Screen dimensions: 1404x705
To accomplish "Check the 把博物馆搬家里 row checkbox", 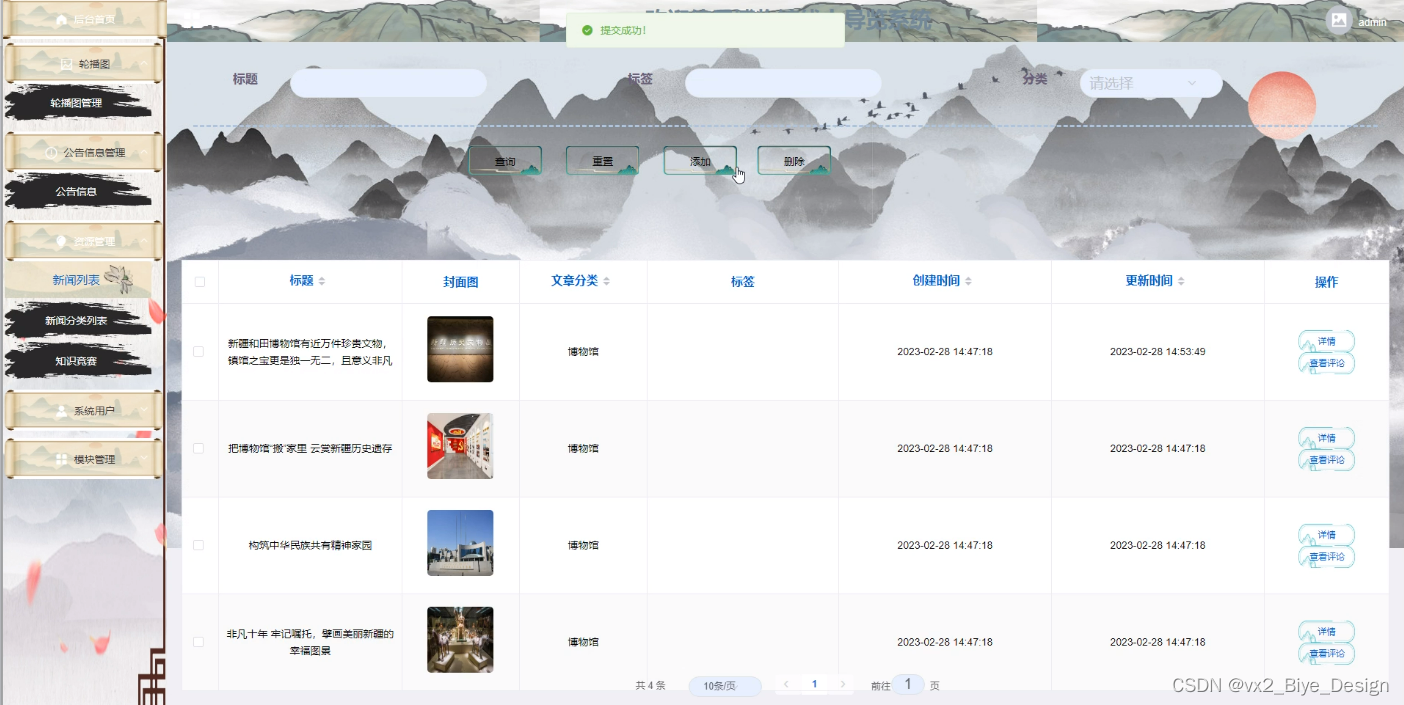I will (198, 448).
